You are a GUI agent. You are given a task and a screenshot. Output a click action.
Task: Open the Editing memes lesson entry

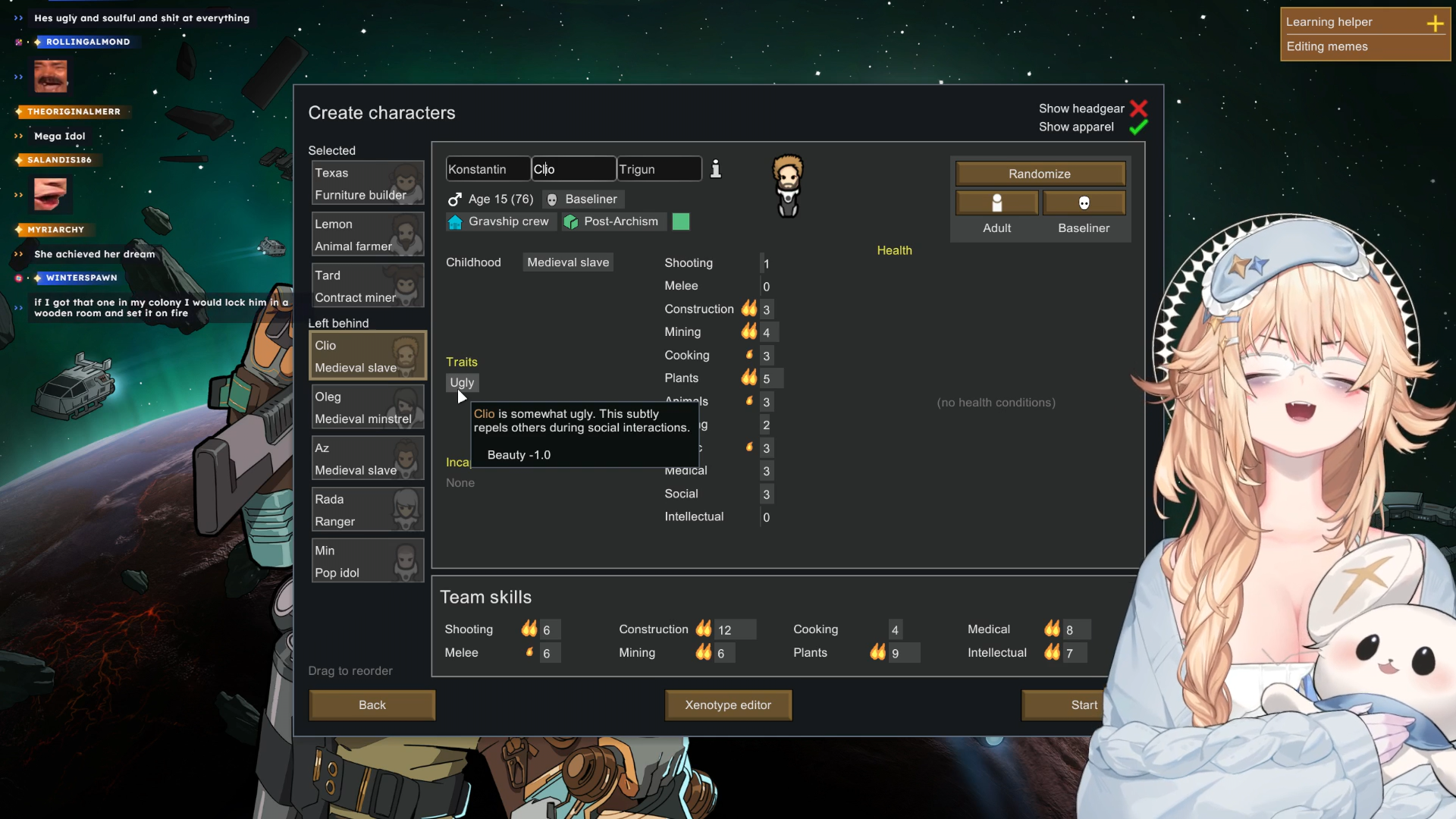click(x=1326, y=46)
